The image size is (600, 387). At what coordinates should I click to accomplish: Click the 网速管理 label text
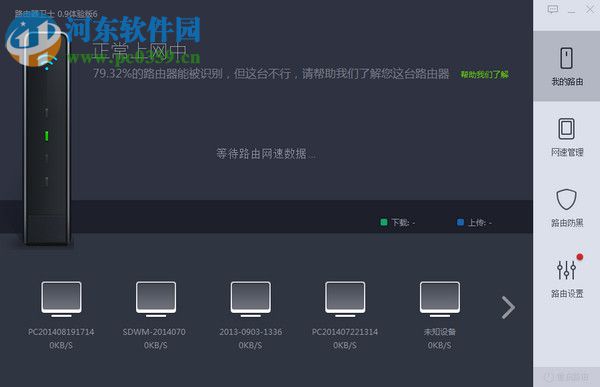pyautogui.click(x=567, y=152)
